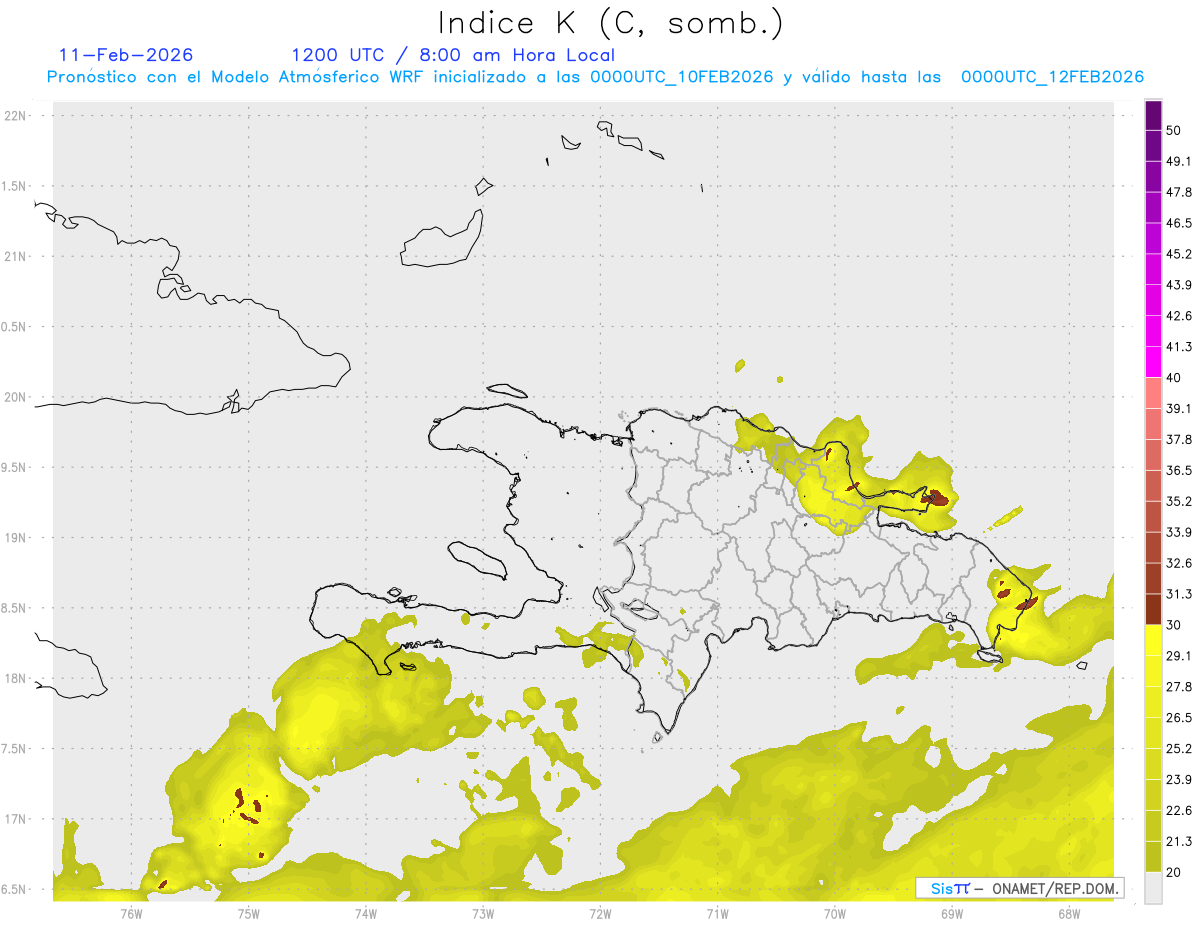Click the "71W" longitude label
This screenshot has height=927, width=1200.
tap(717, 913)
